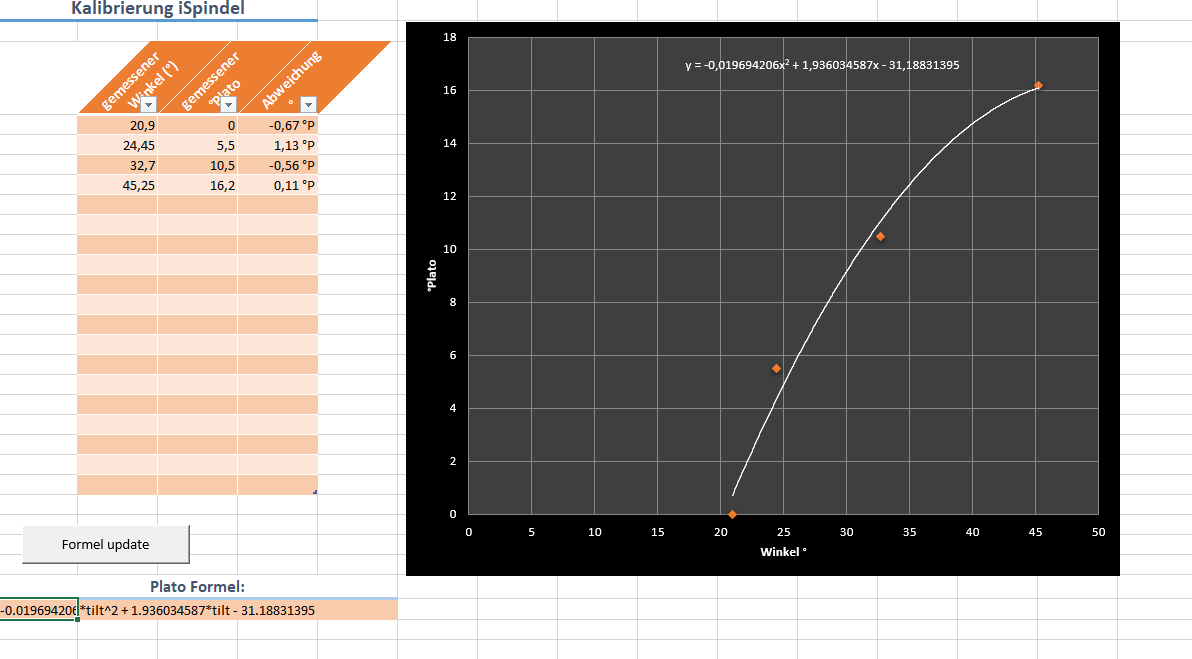The width and height of the screenshot is (1192, 659).
Task: Select the cell with value 45,25
Action: coord(117,185)
